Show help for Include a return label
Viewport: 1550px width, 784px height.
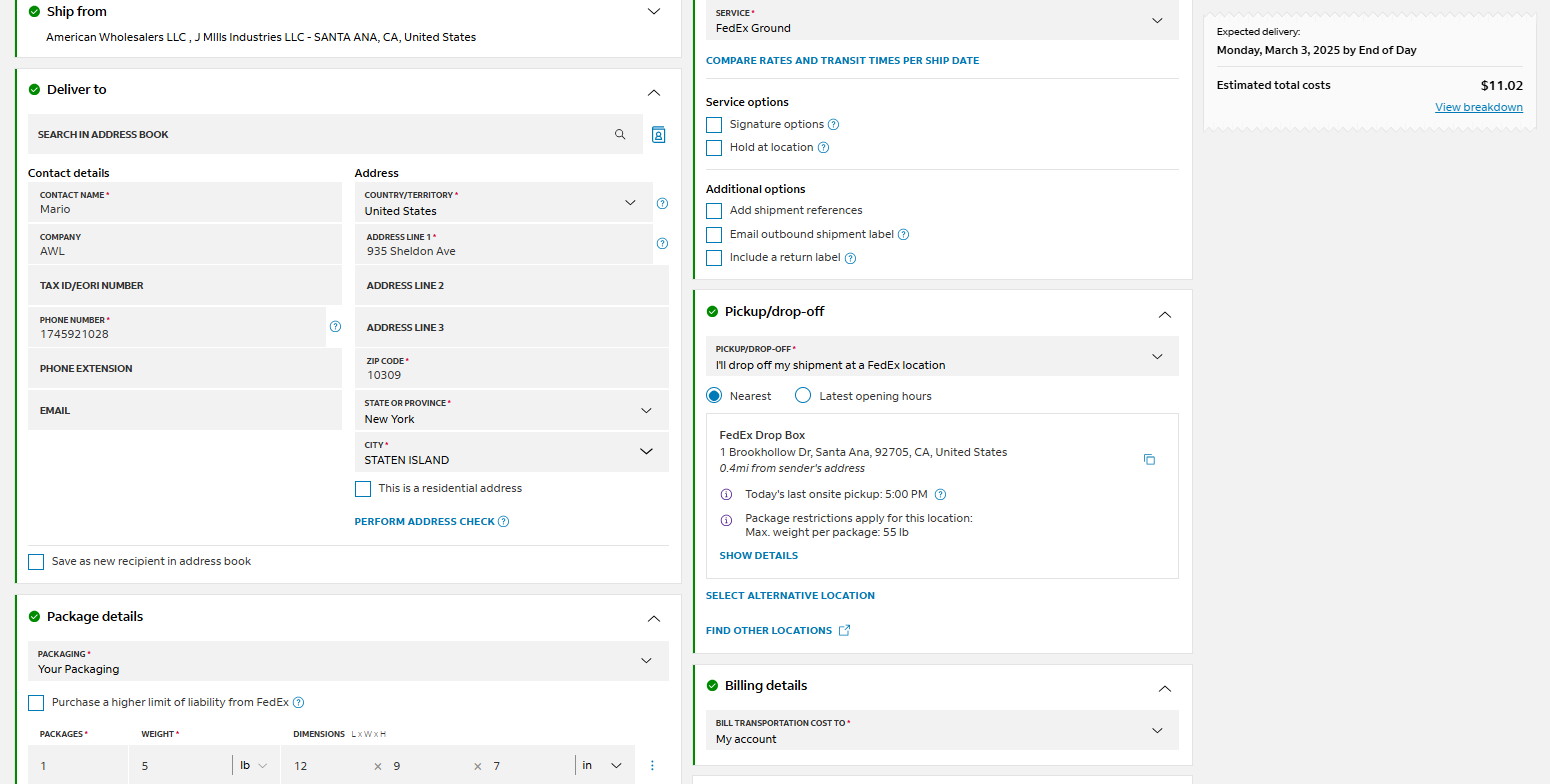tap(850, 258)
